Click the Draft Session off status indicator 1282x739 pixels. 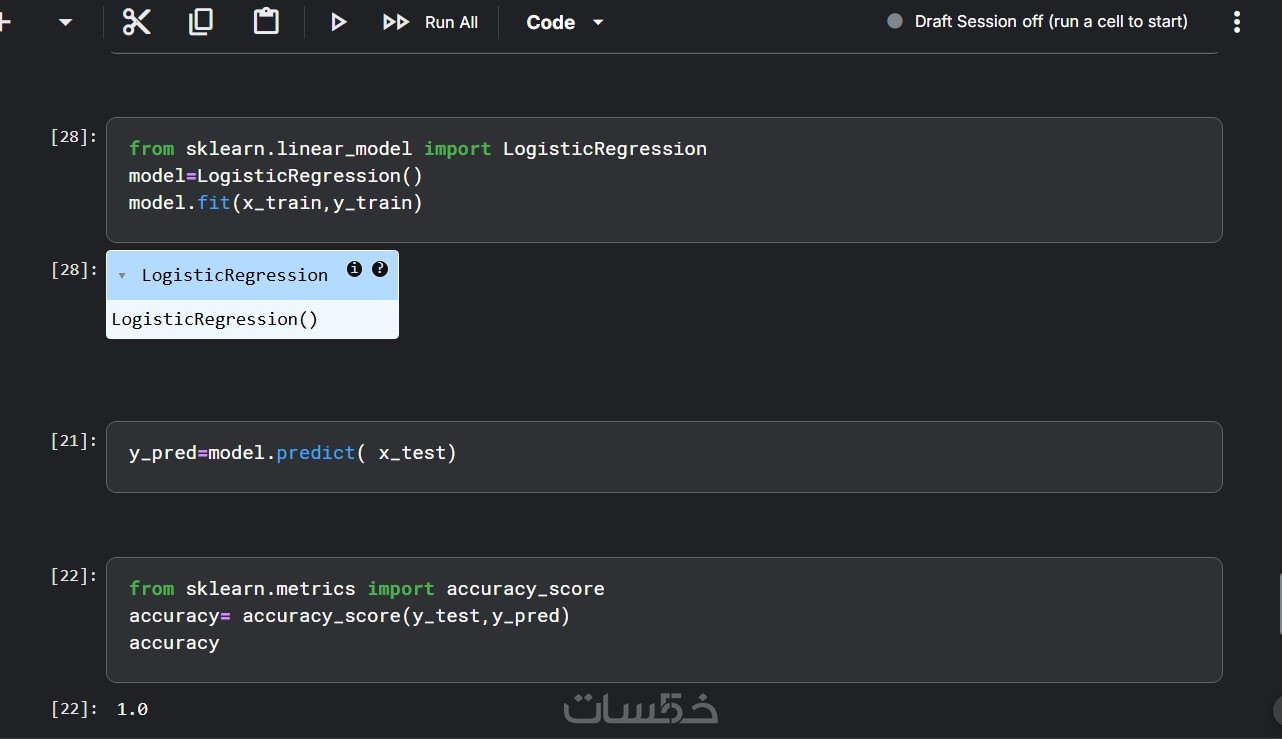1038,21
